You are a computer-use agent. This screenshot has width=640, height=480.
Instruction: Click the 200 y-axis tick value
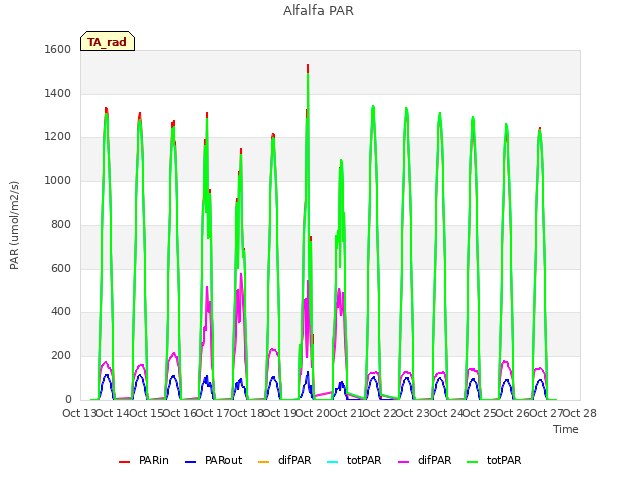pyautogui.click(x=61, y=356)
